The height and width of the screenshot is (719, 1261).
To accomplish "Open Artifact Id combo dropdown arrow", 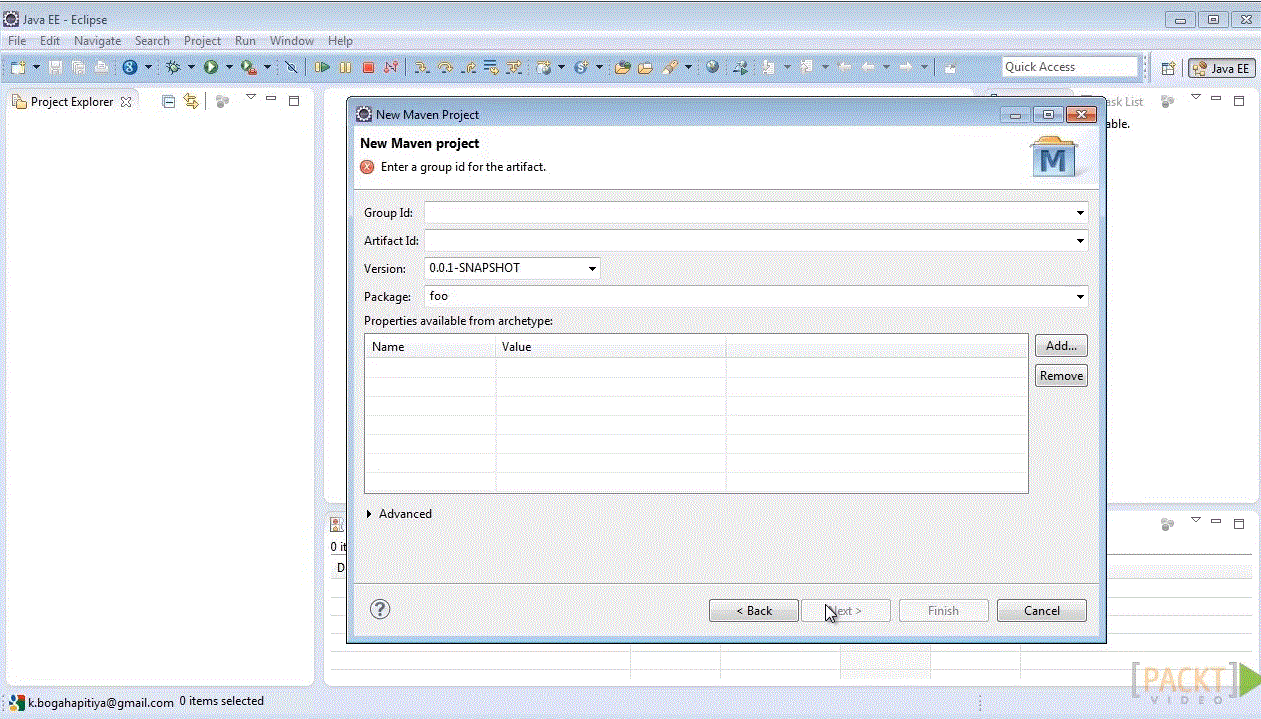I will click(1080, 241).
